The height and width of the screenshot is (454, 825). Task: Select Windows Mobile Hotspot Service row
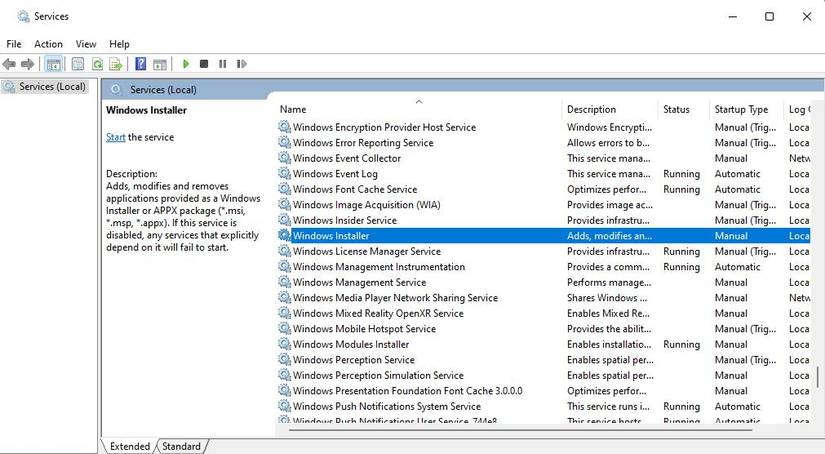coord(364,329)
